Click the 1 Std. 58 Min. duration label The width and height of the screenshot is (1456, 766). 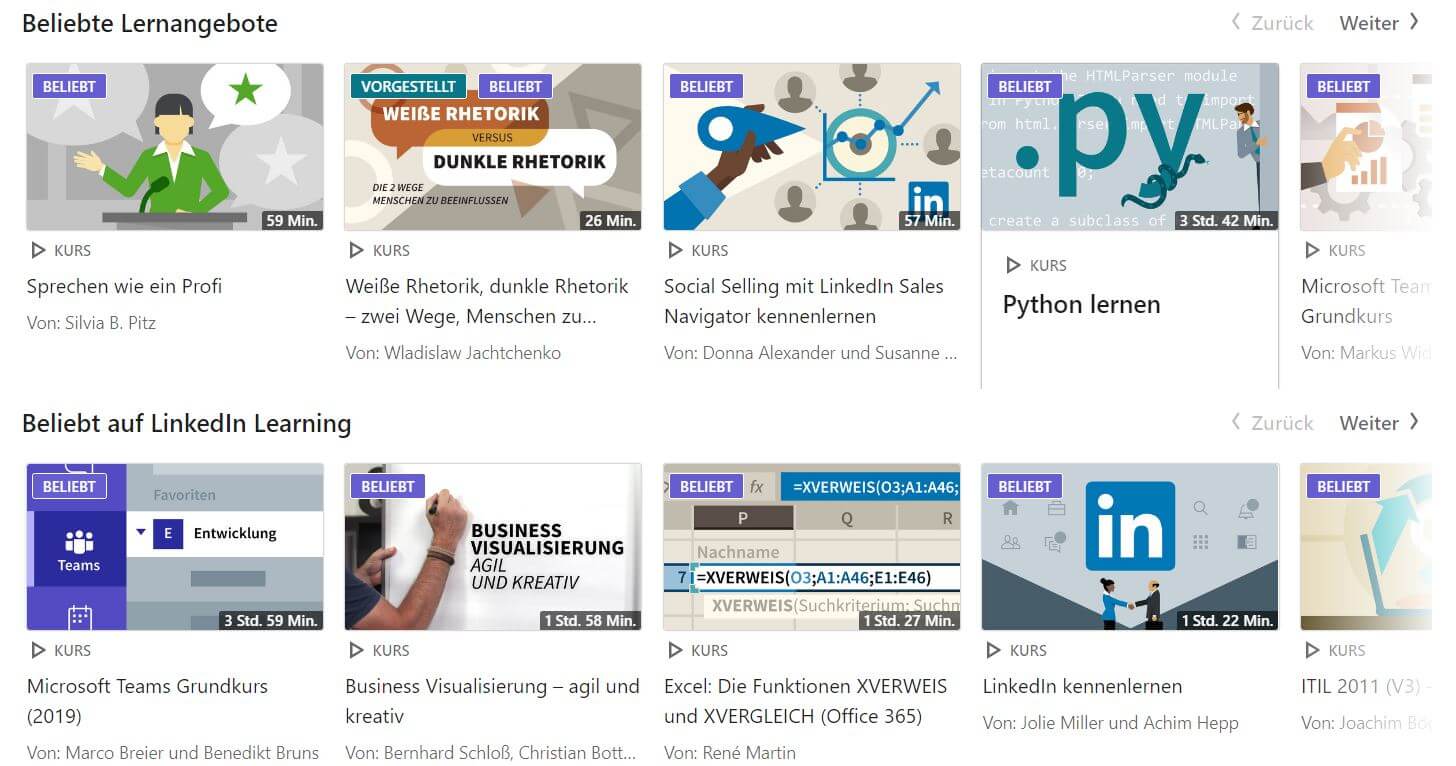589,620
